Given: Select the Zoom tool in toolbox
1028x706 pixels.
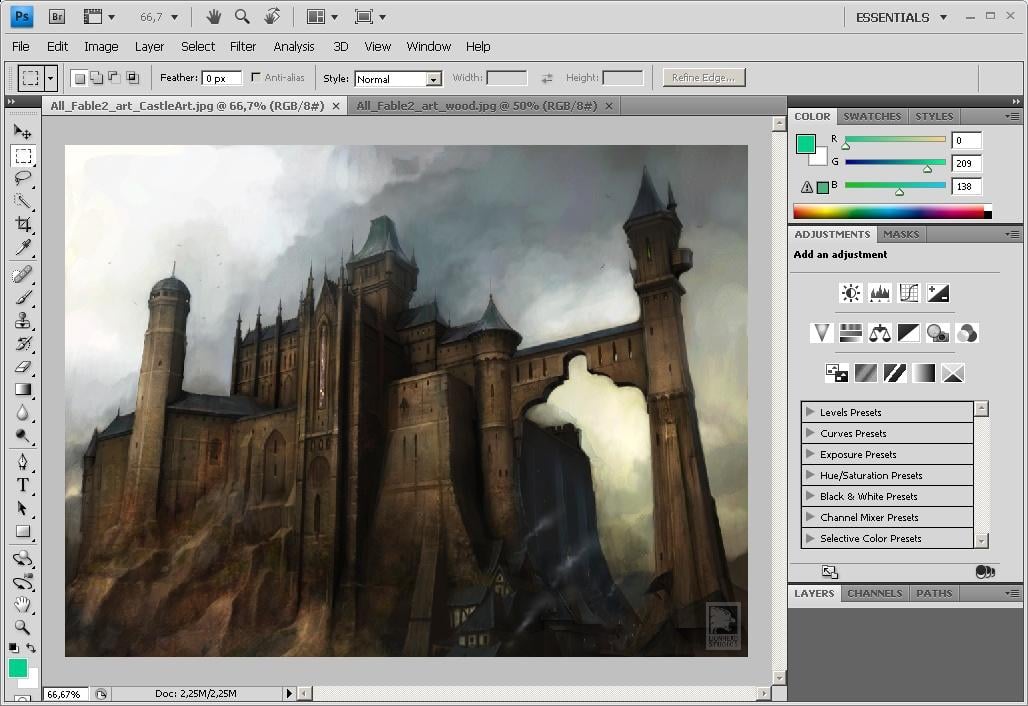Looking at the screenshot, I should click(x=22, y=628).
